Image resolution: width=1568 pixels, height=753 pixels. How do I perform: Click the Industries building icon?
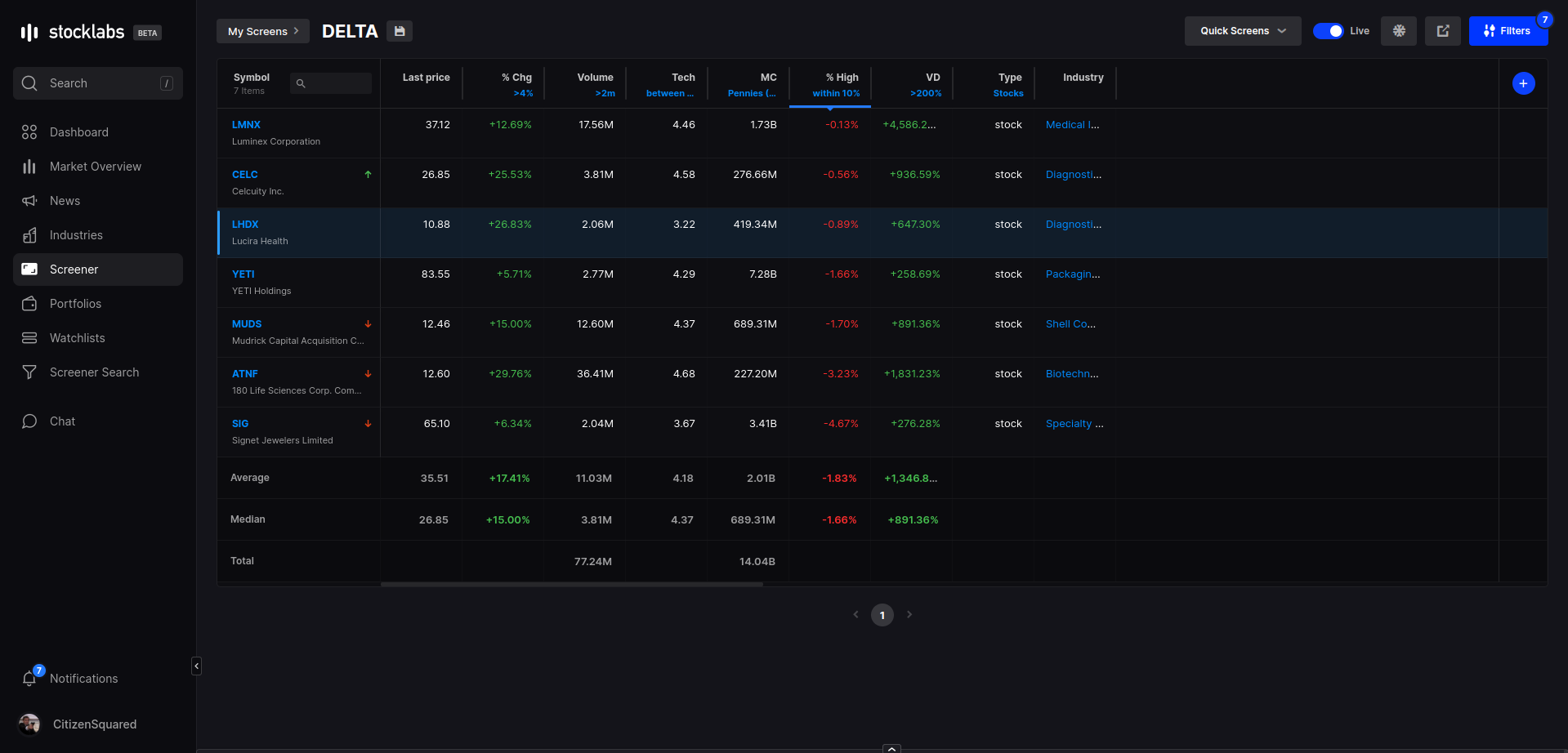(29, 235)
